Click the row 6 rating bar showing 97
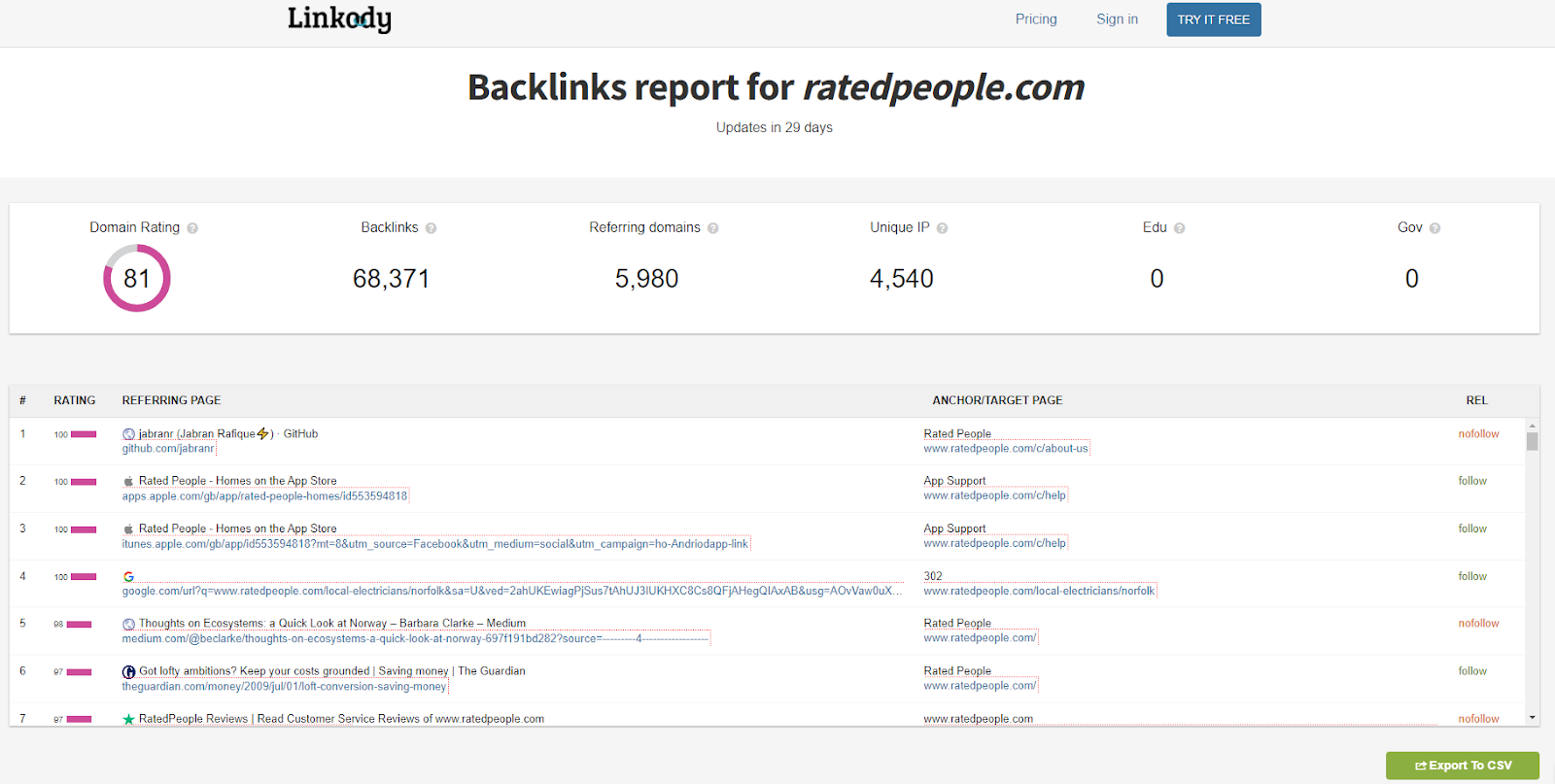The width and height of the screenshot is (1555, 784). click(79, 672)
